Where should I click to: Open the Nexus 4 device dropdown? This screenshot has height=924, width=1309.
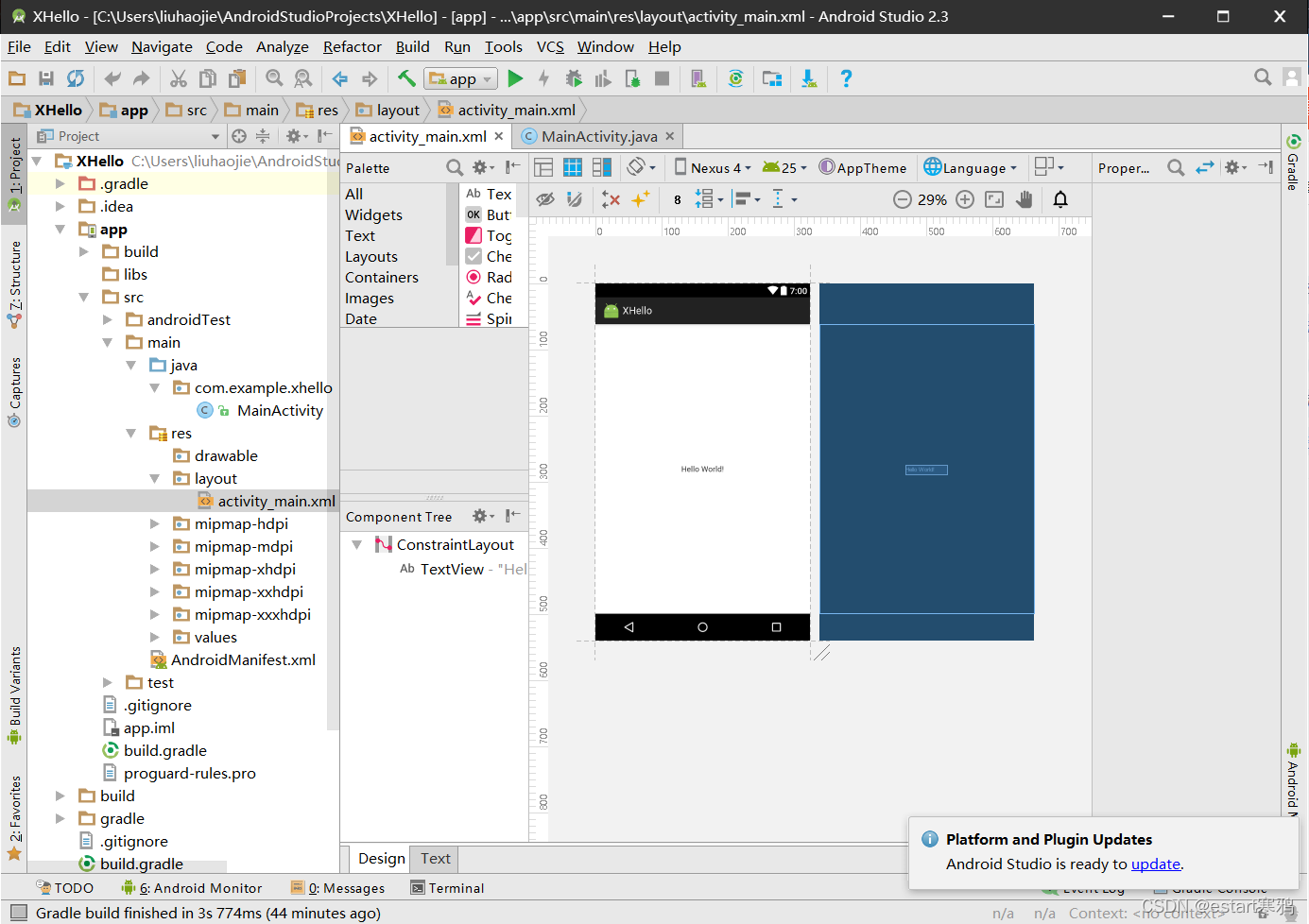coord(713,167)
